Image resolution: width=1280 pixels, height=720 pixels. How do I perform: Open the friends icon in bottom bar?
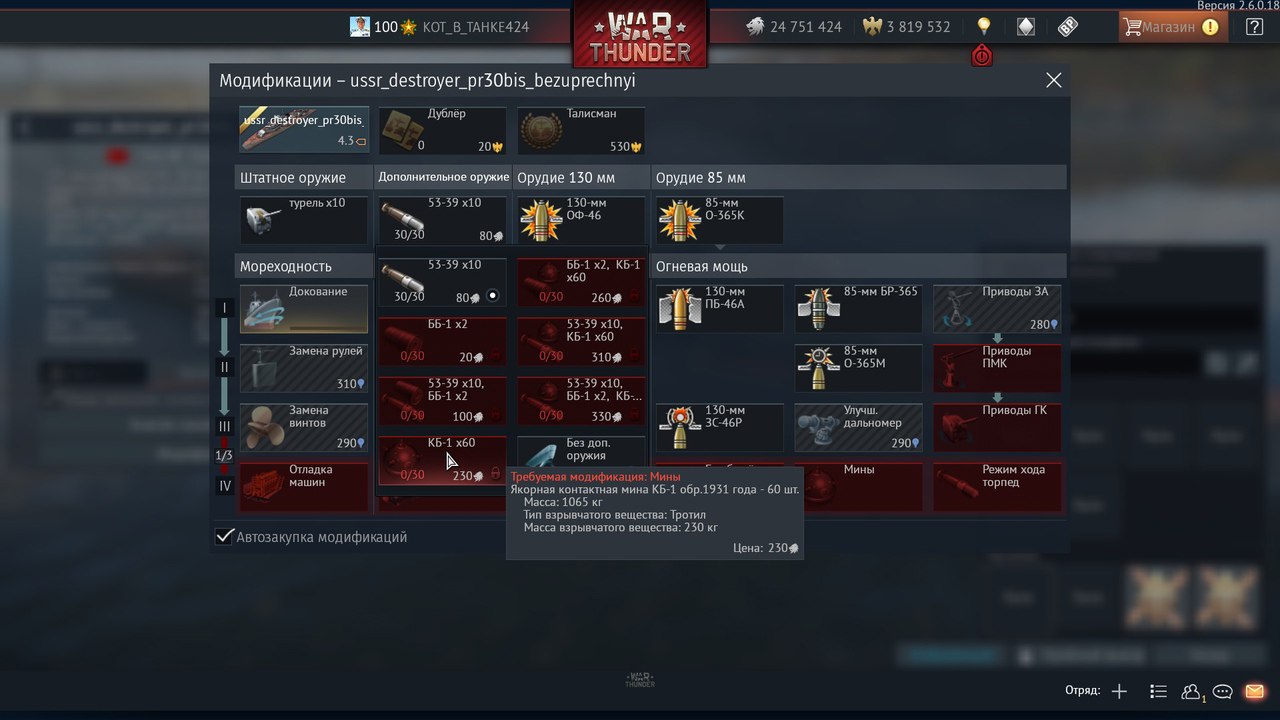[x=1192, y=691]
